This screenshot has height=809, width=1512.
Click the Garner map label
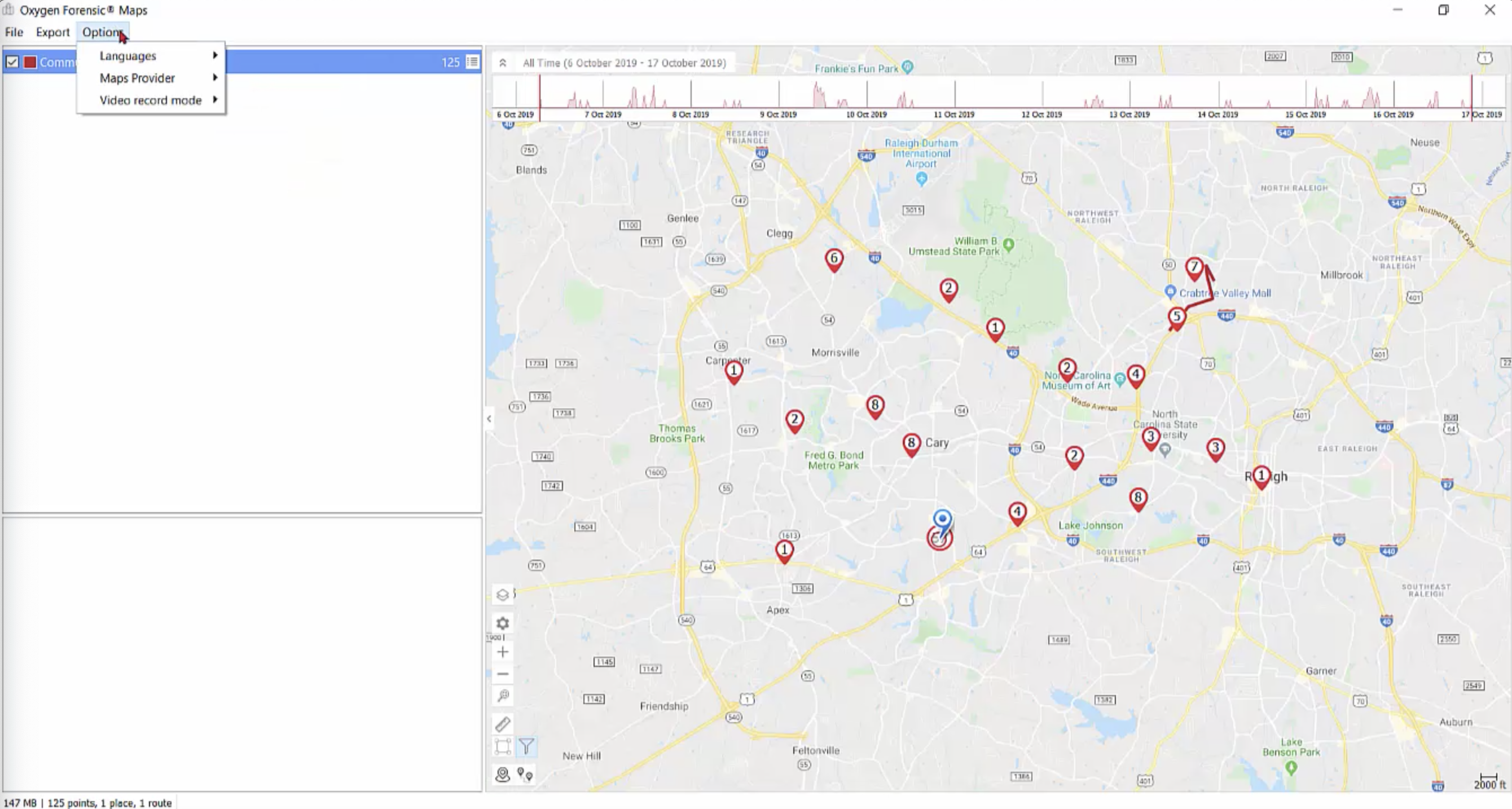[x=1321, y=670]
